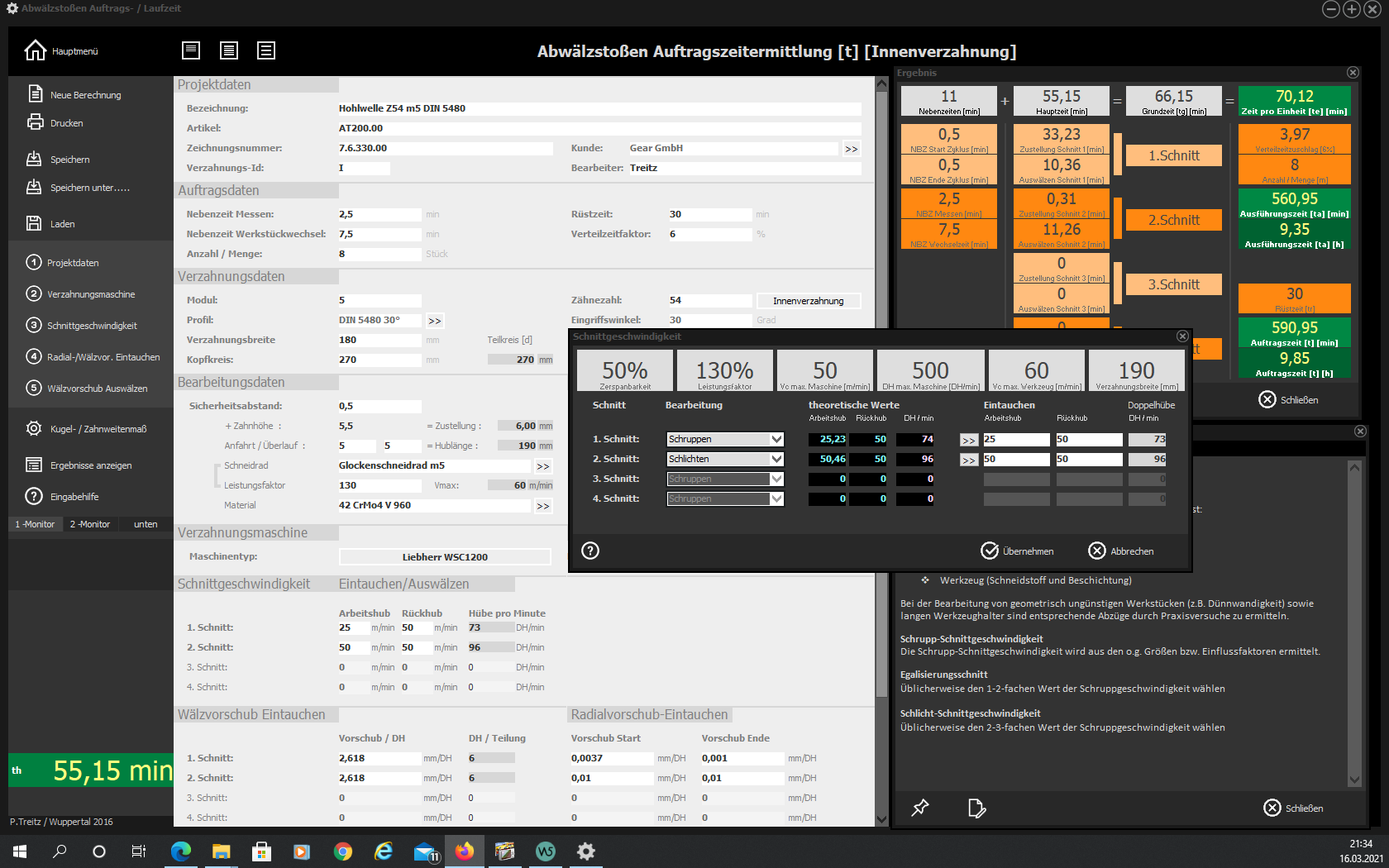Select Schnittgeschwindigkeit in the sidebar
The height and width of the screenshot is (868, 1389).
click(92, 326)
